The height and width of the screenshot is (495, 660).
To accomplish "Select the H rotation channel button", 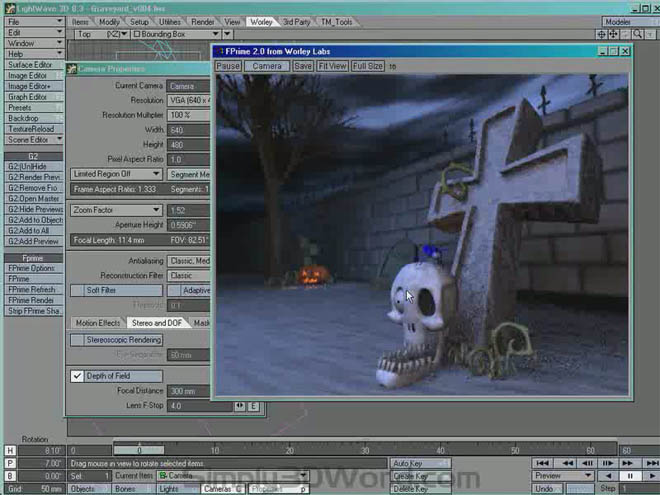I will click(x=10, y=451).
